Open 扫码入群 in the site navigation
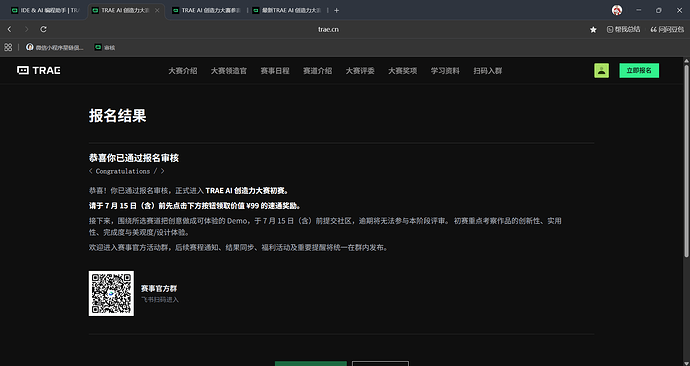This screenshot has height=366, width=690. coord(488,71)
